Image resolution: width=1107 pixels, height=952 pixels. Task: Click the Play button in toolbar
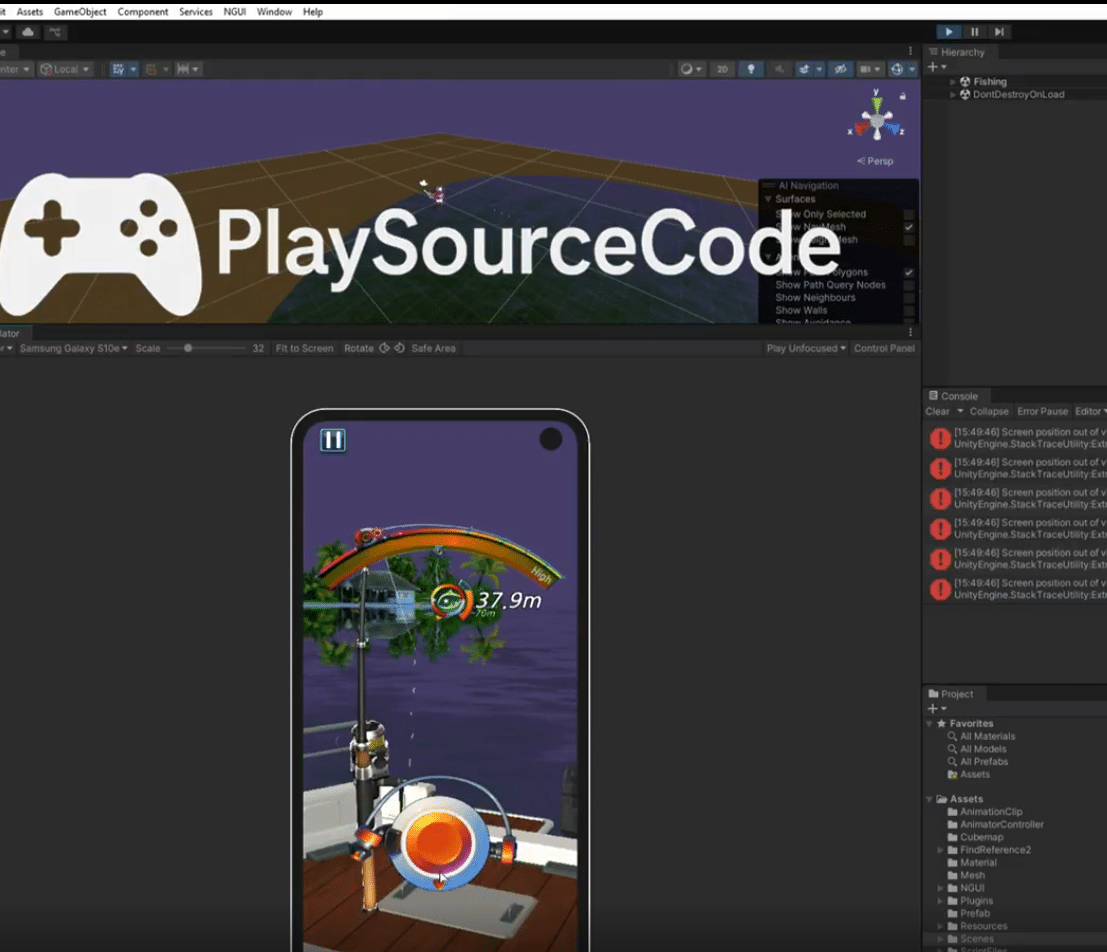pyautogui.click(x=949, y=32)
